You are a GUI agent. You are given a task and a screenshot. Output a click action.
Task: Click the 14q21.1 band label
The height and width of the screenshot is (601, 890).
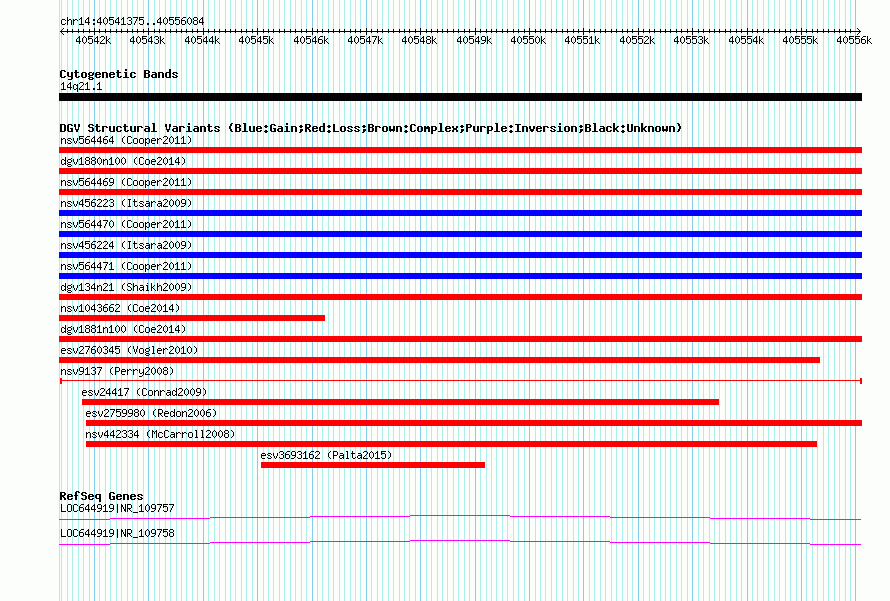81,86
